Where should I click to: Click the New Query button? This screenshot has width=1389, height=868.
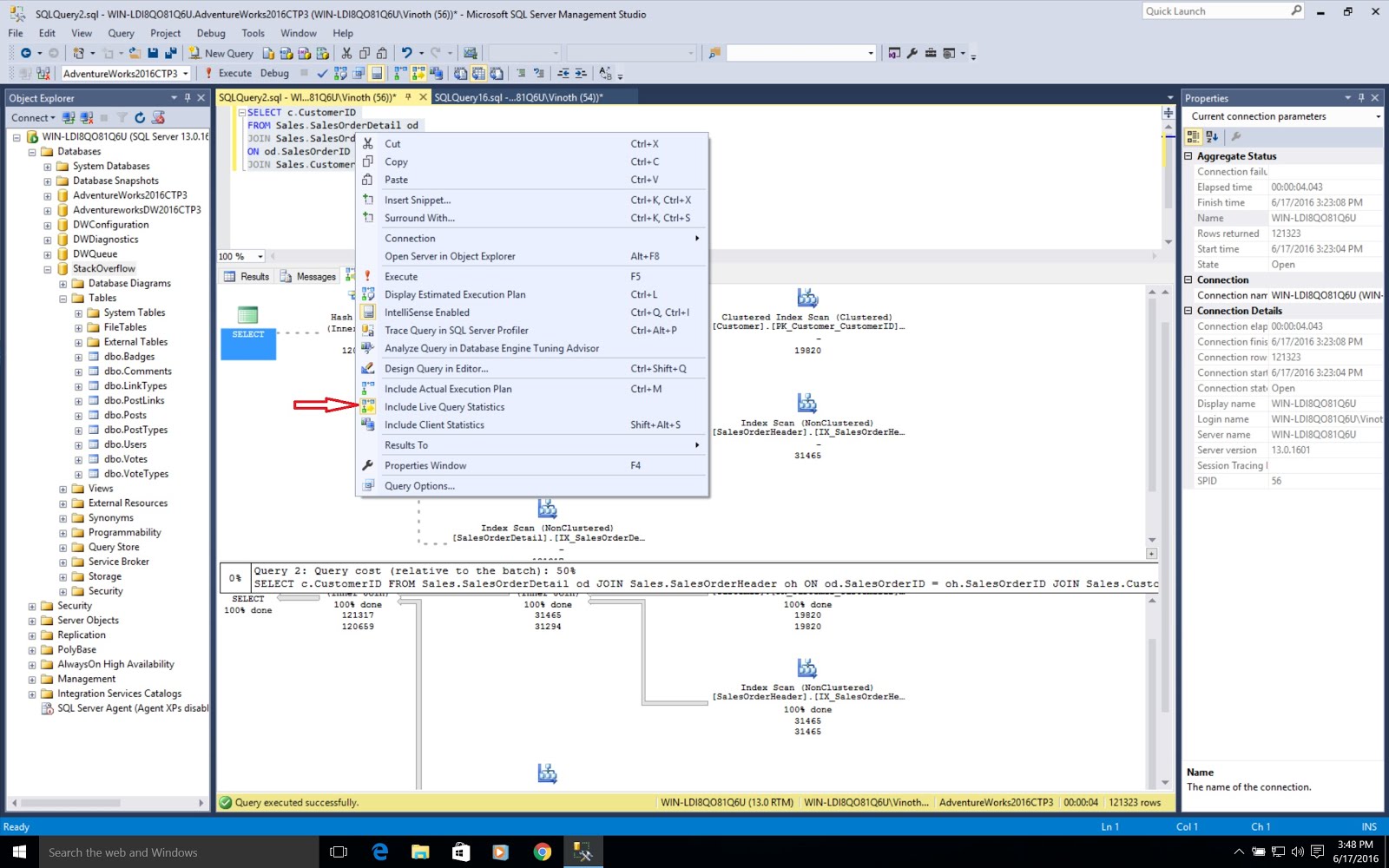pos(222,53)
